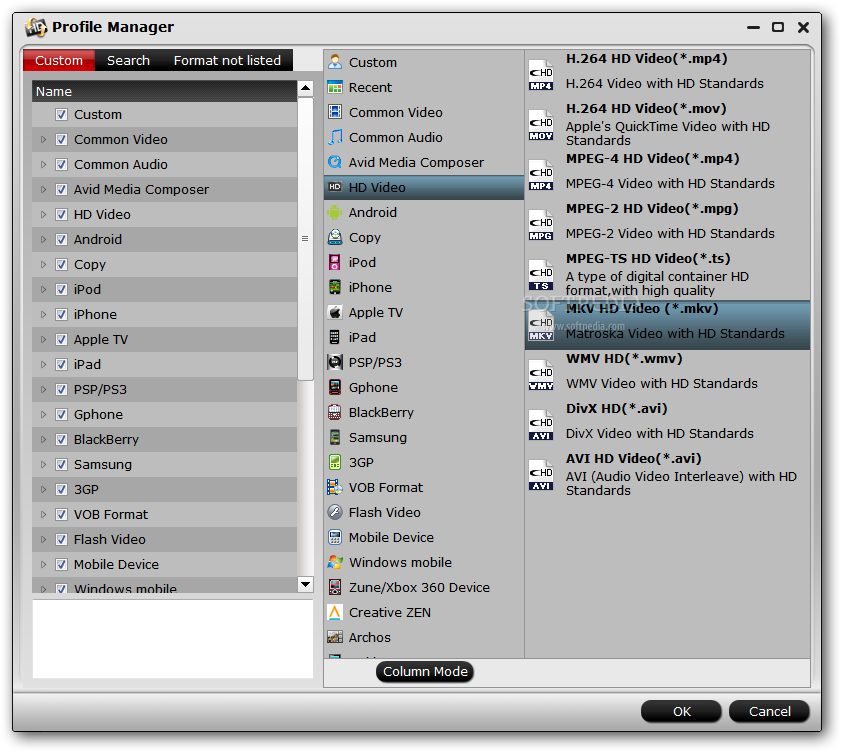Click the Recent category icon

(335, 87)
